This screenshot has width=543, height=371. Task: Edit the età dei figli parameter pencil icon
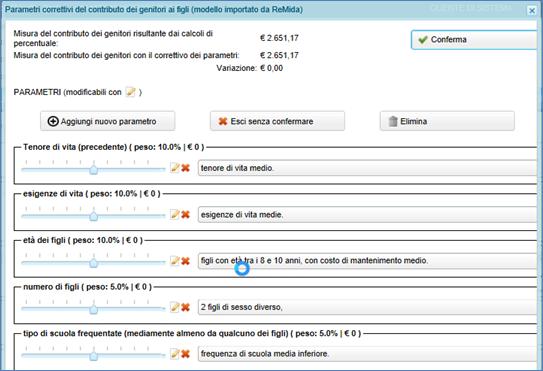pyautogui.click(x=175, y=260)
